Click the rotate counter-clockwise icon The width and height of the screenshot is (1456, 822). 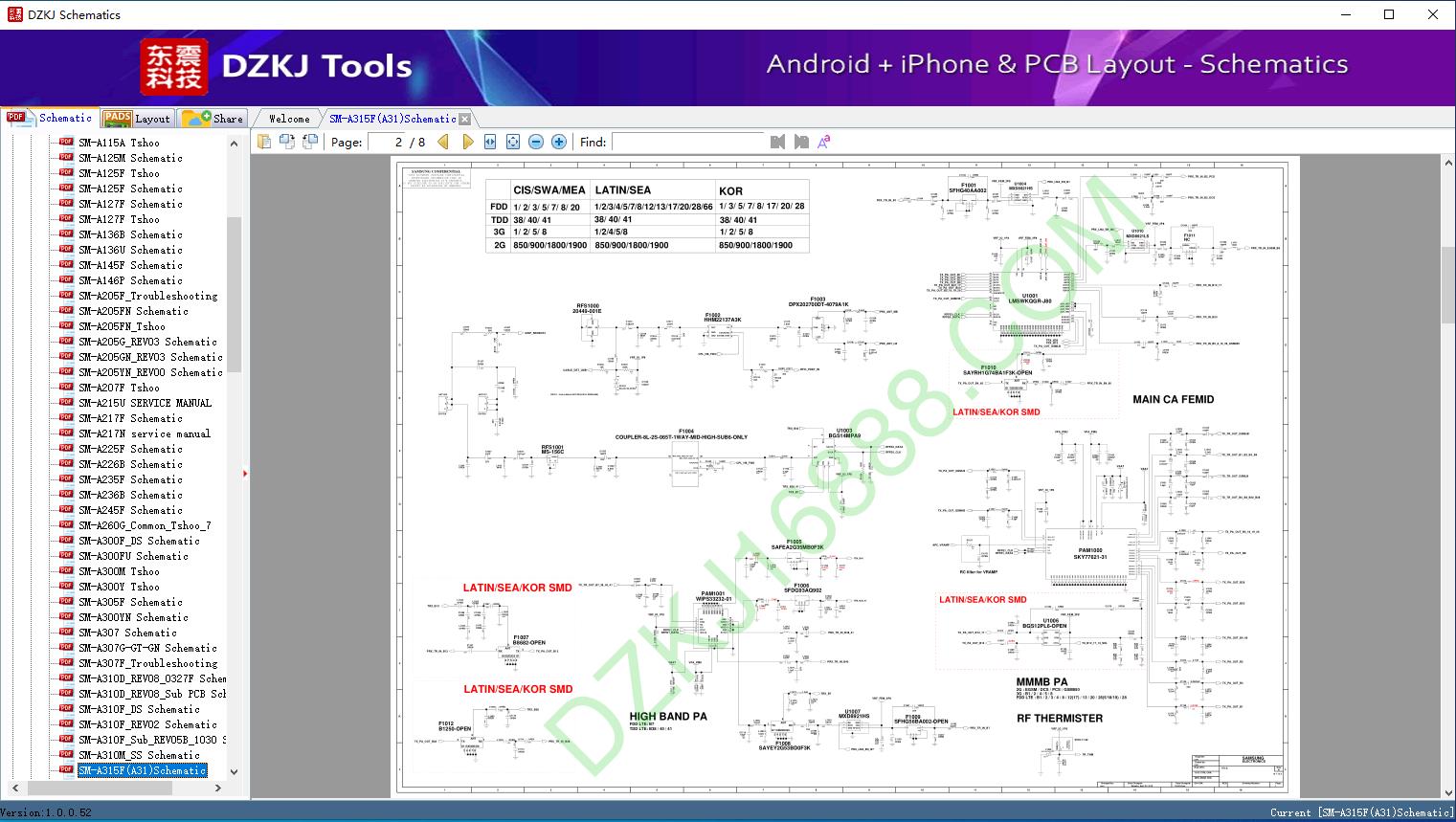point(286,142)
